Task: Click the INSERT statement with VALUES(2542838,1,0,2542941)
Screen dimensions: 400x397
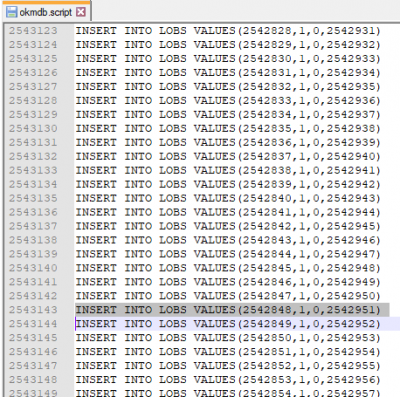Action: click(x=228, y=170)
